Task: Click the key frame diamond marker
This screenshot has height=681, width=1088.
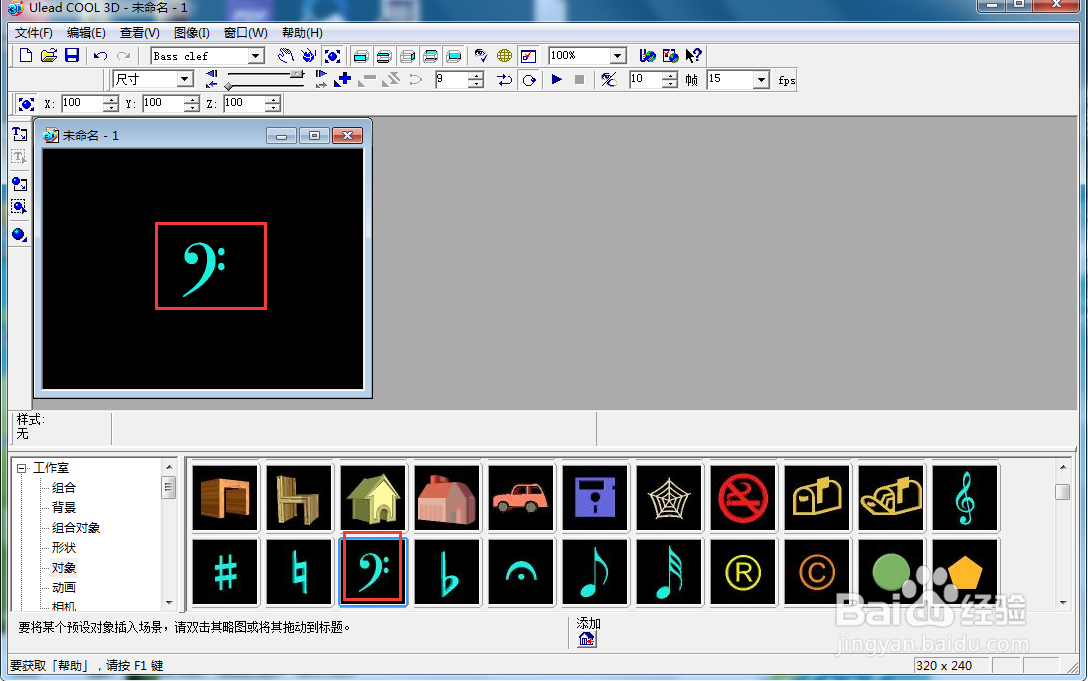Action: pos(228,86)
